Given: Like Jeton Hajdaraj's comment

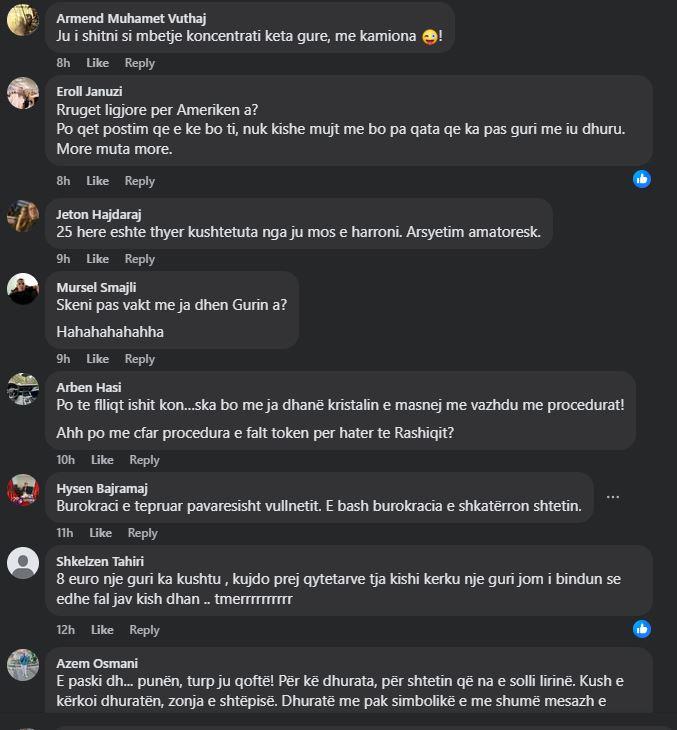Looking at the screenshot, I should [97, 259].
